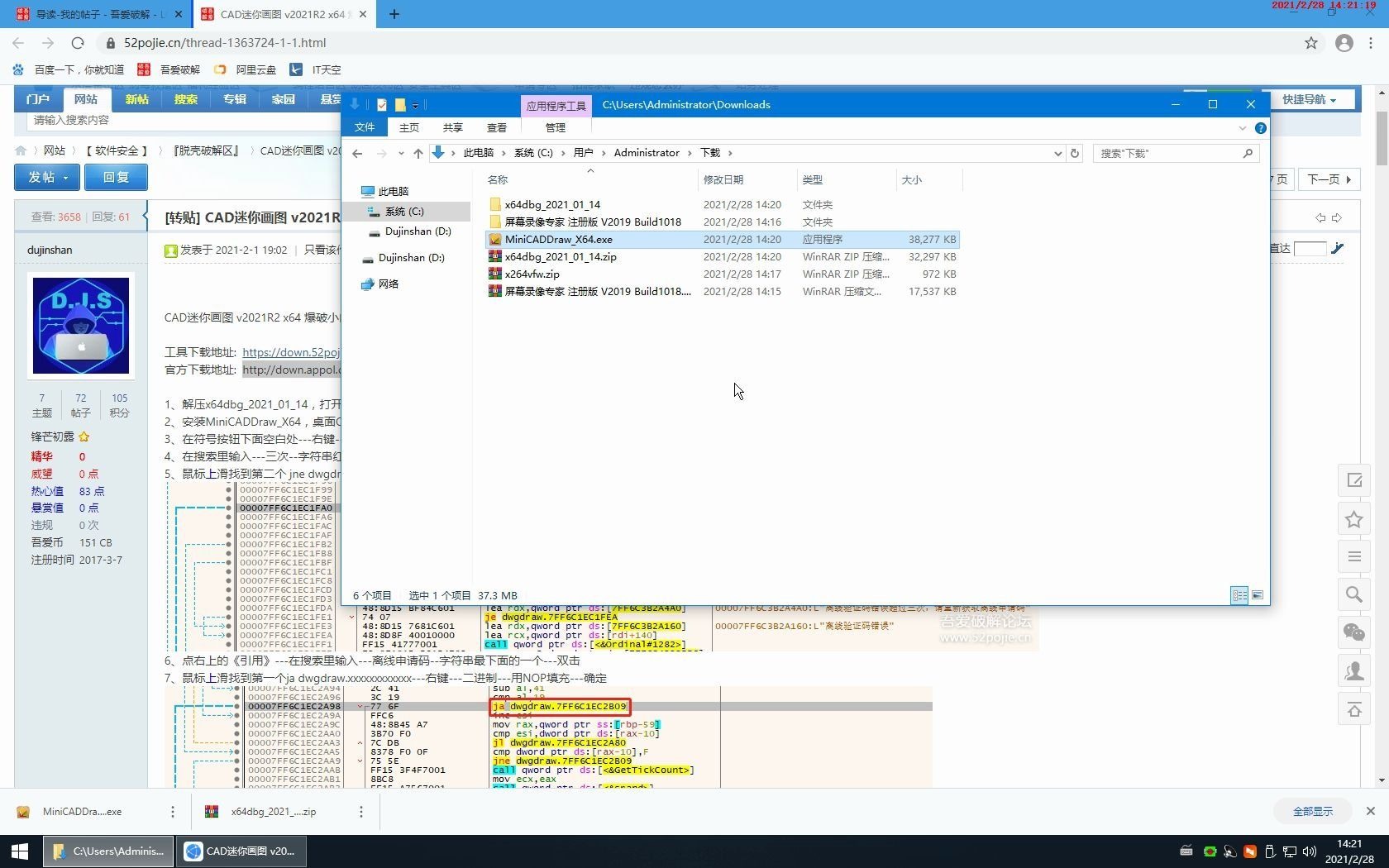Viewport: 1389px width, 868px height.
Task: Click the back-to-top icon in floating sidebar
Action: 1353,709
